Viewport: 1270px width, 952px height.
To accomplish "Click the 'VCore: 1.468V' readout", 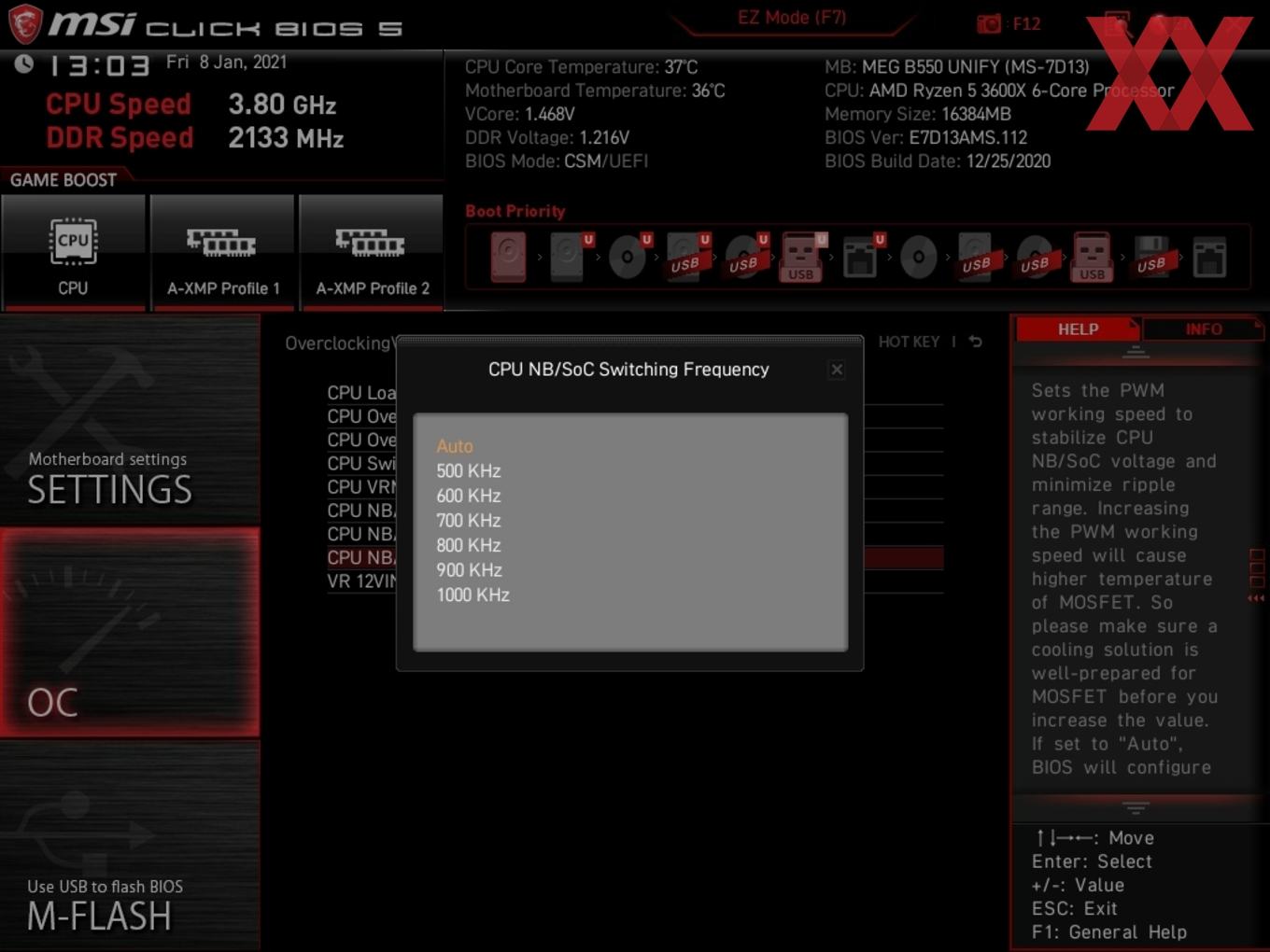I will click(519, 114).
